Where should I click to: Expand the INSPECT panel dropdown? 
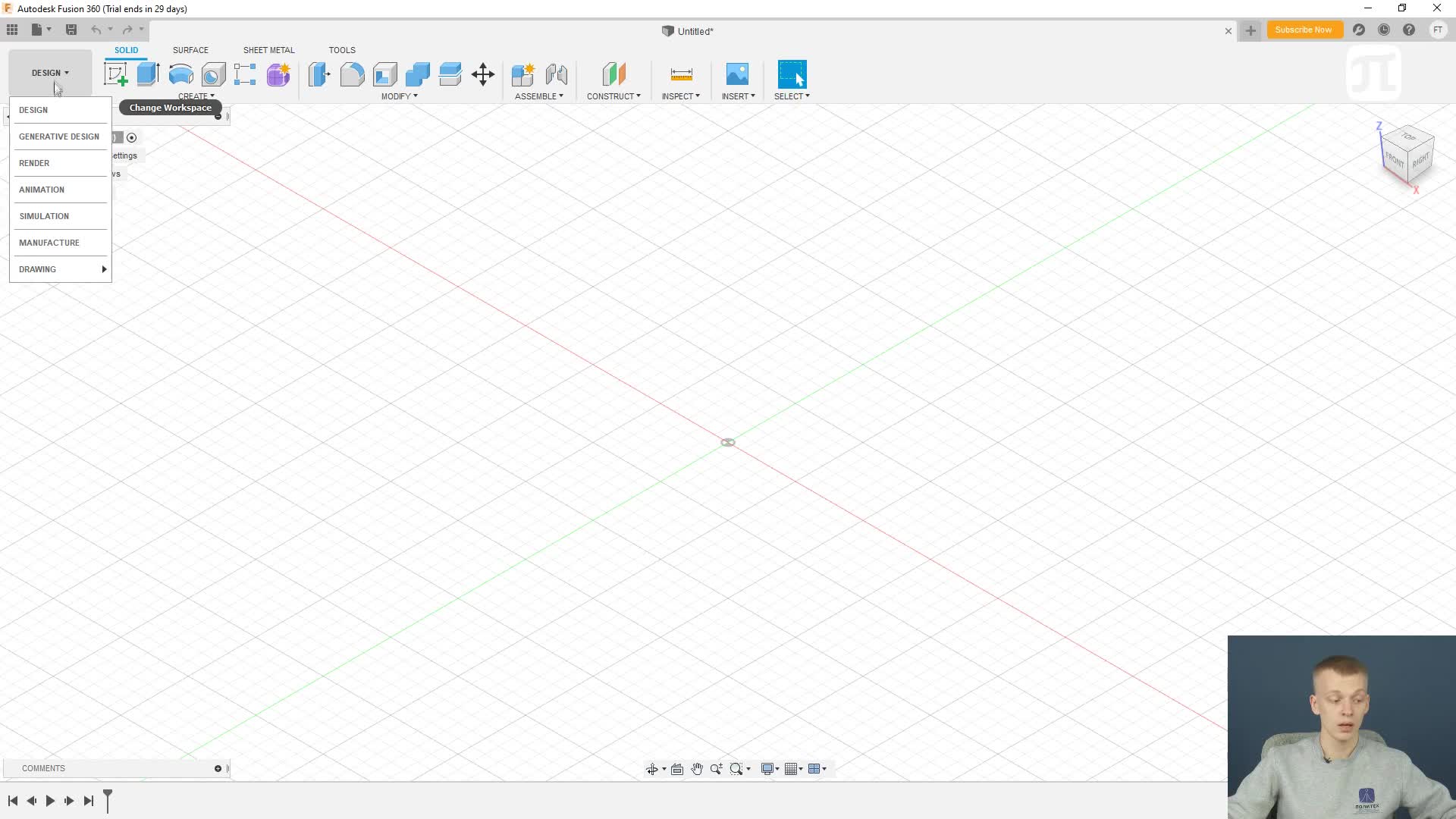681,96
